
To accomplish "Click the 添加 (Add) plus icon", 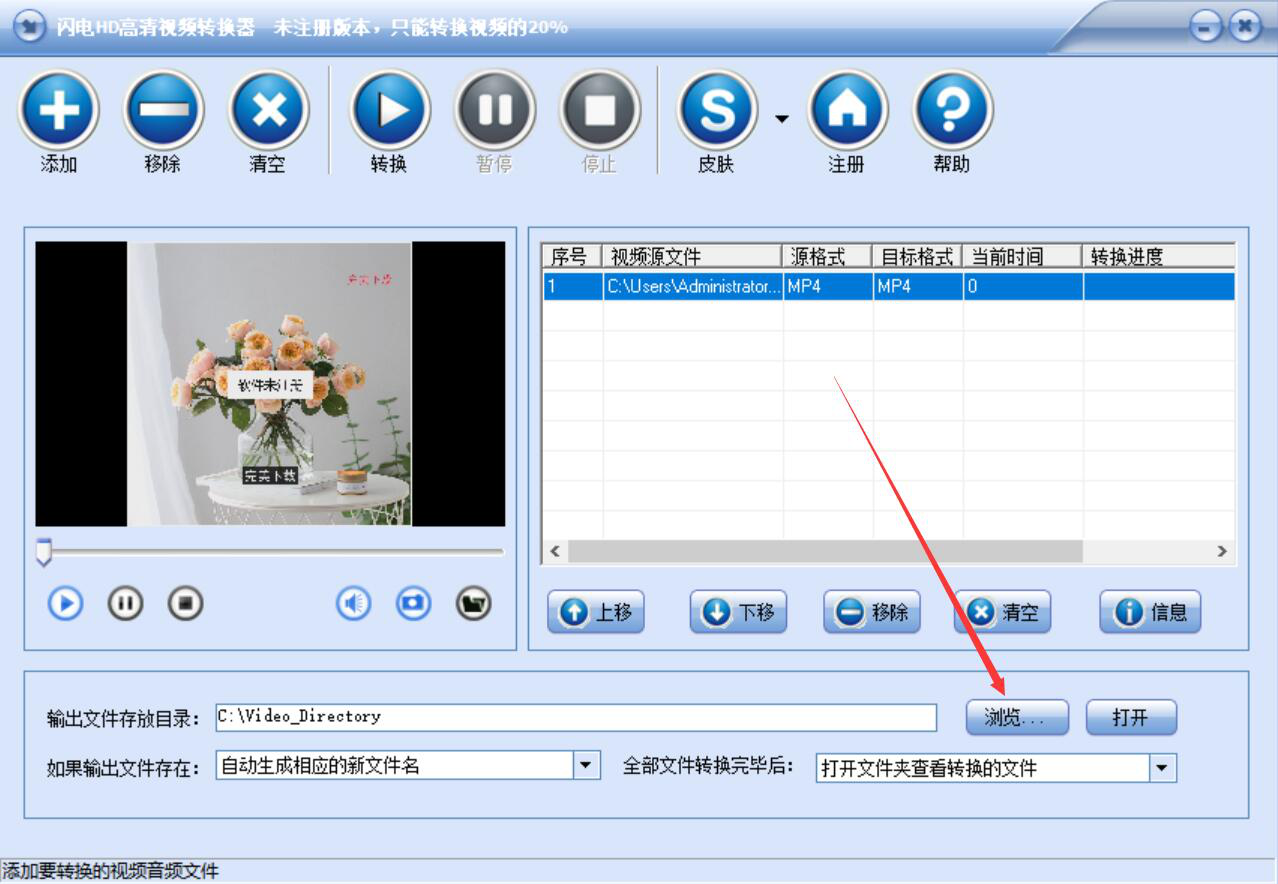I will (58, 110).
